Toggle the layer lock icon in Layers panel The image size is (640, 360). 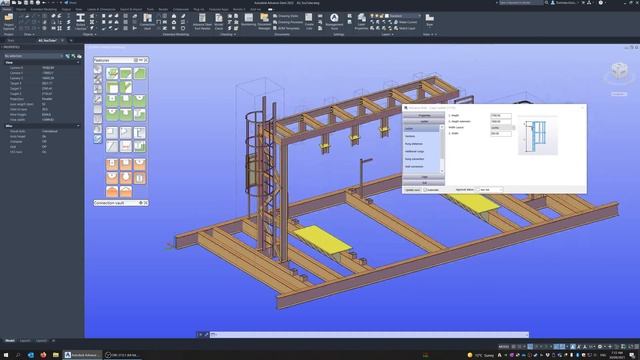[x=381, y=16]
